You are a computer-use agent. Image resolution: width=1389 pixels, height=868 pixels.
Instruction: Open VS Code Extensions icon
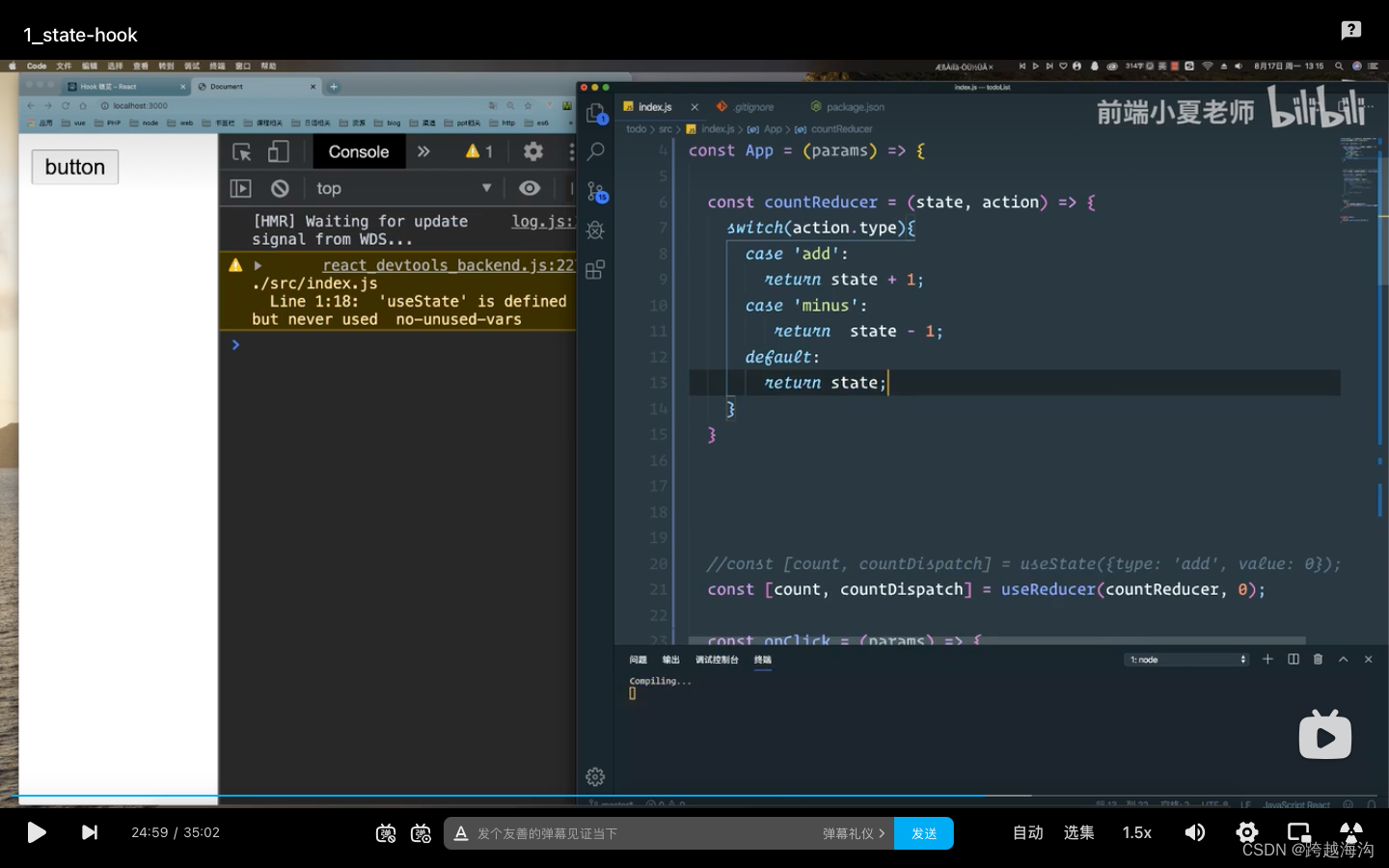[595, 269]
